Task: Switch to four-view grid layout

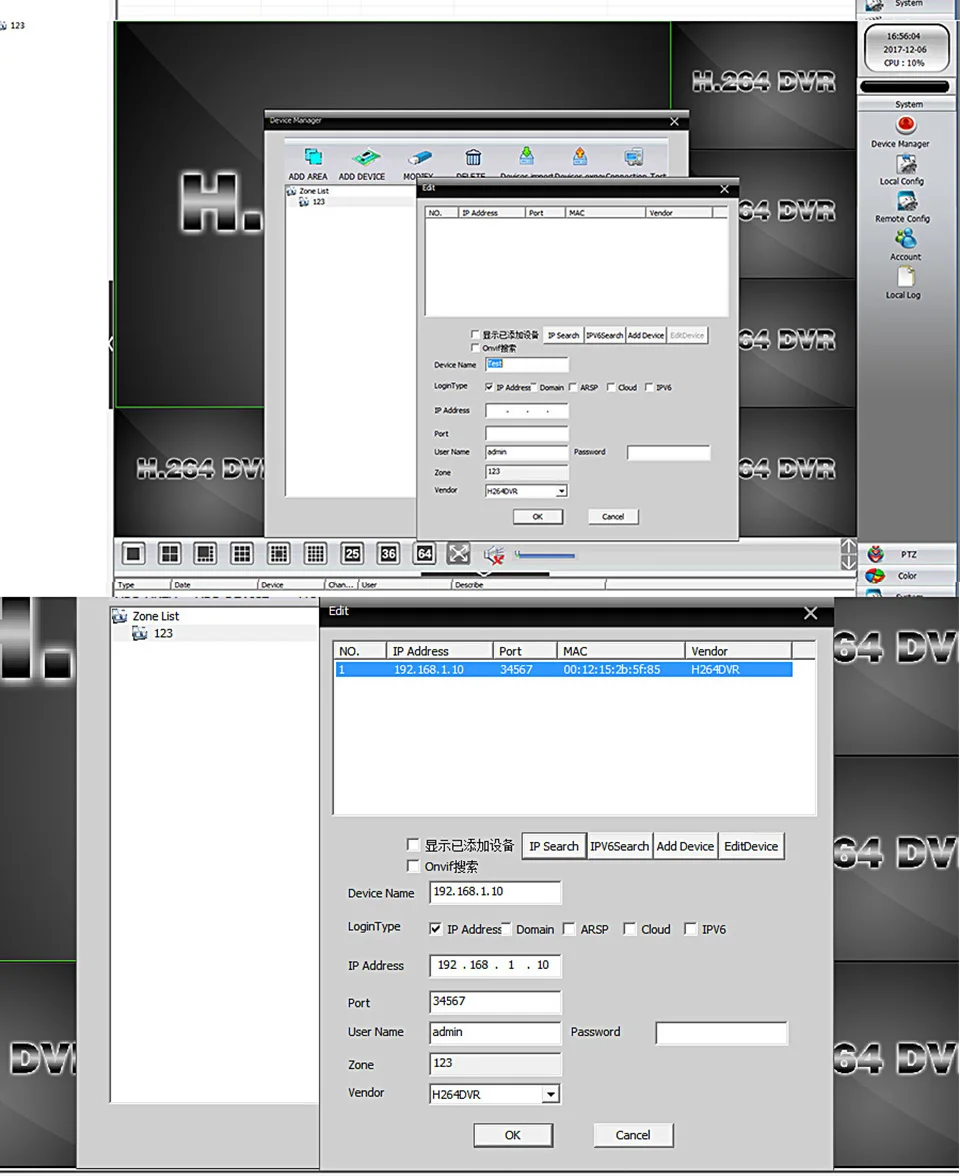Action: click(170, 554)
